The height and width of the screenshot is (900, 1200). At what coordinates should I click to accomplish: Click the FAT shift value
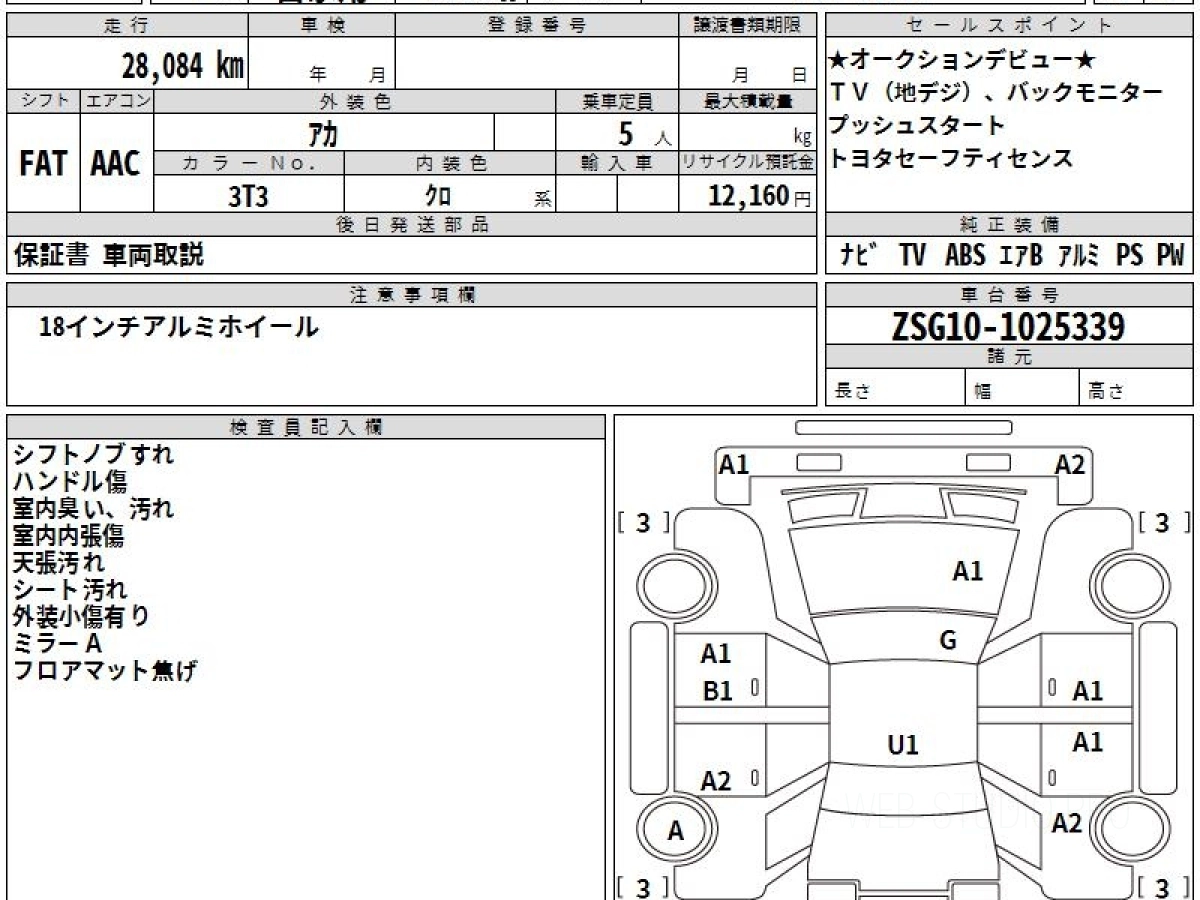click(x=43, y=164)
